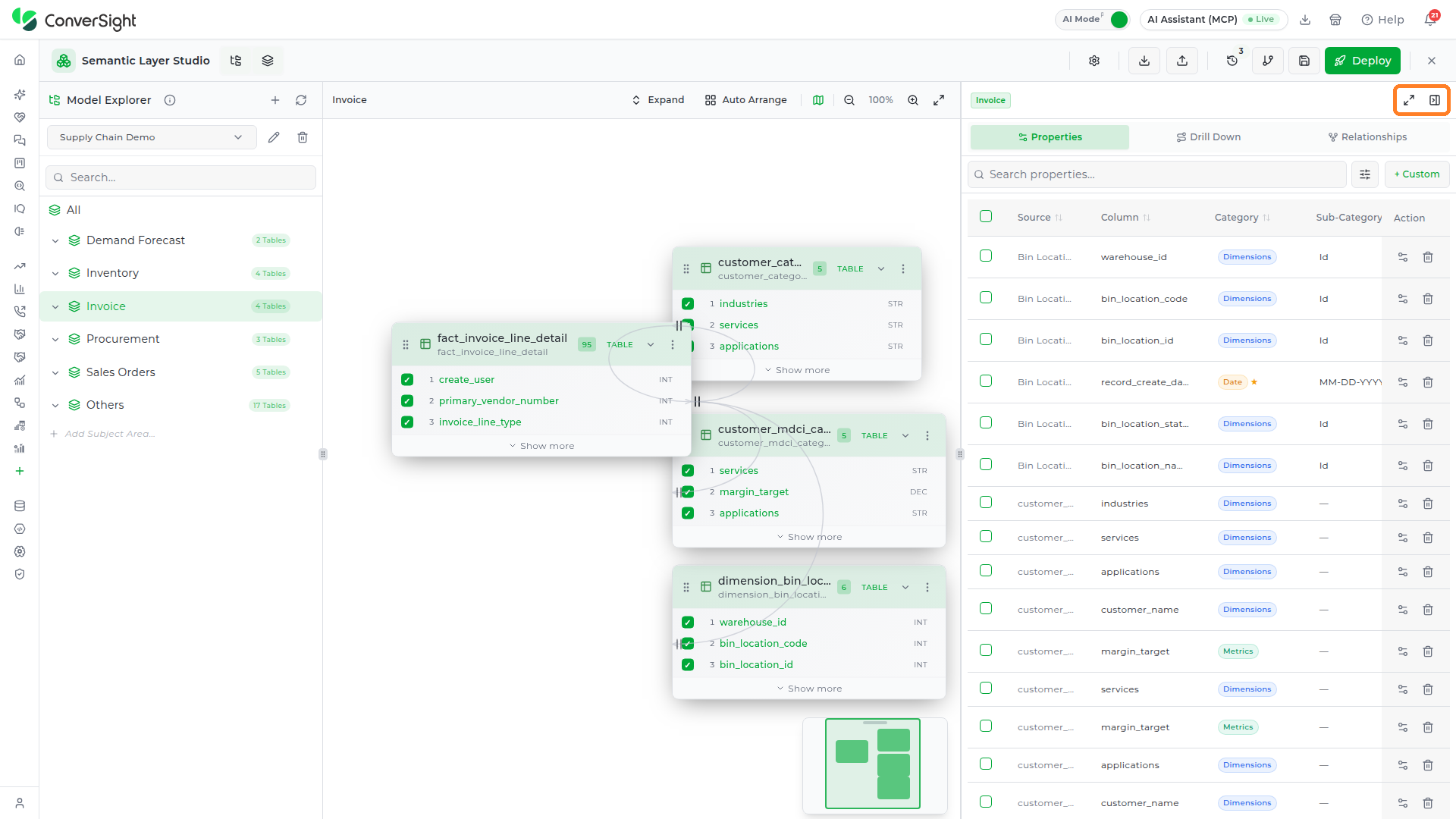
Task: Click the Expand button in canvas toolbar
Action: point(657,100)
